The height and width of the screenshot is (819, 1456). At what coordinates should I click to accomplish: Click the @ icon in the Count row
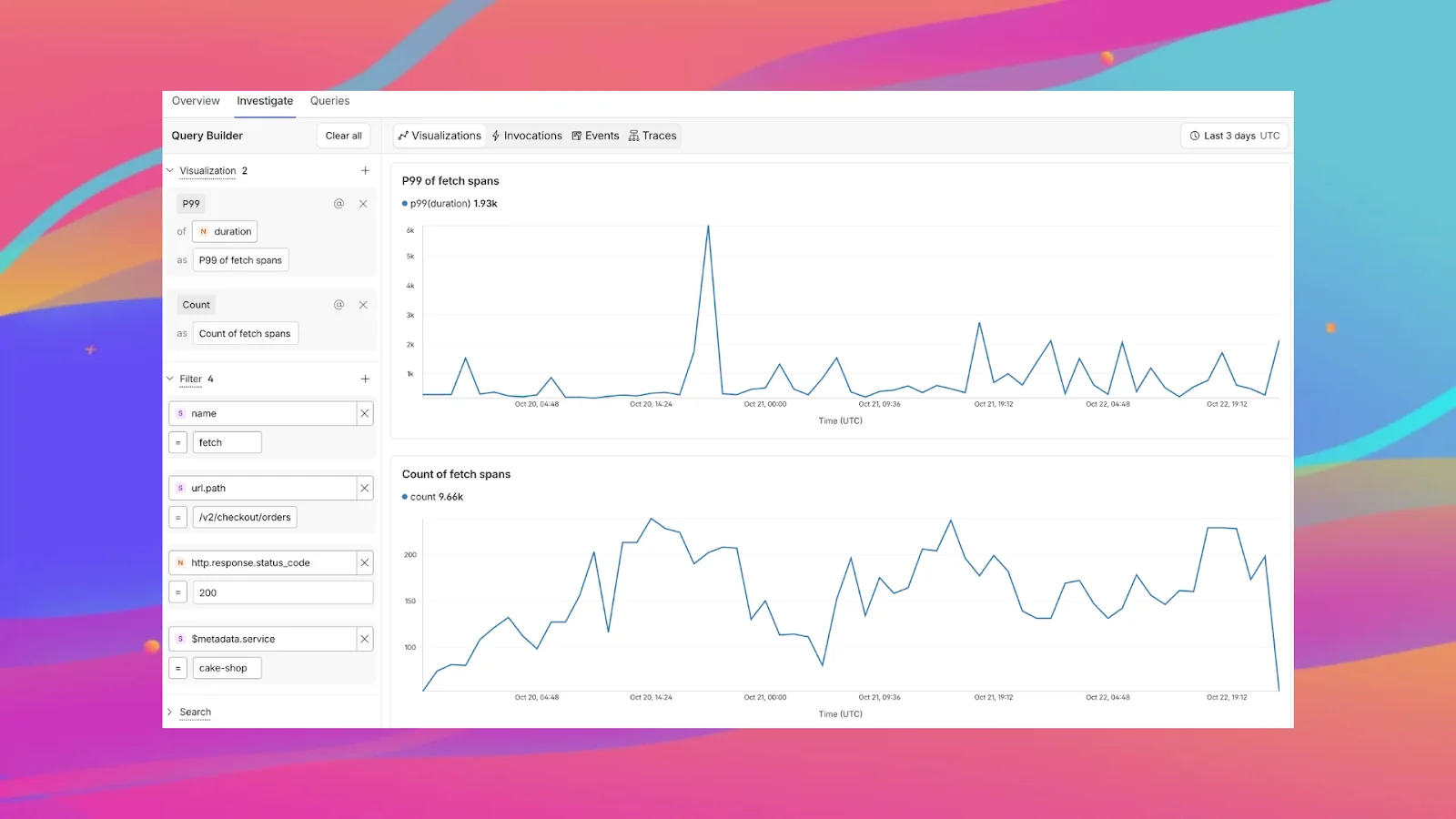(x=339, y=305)
